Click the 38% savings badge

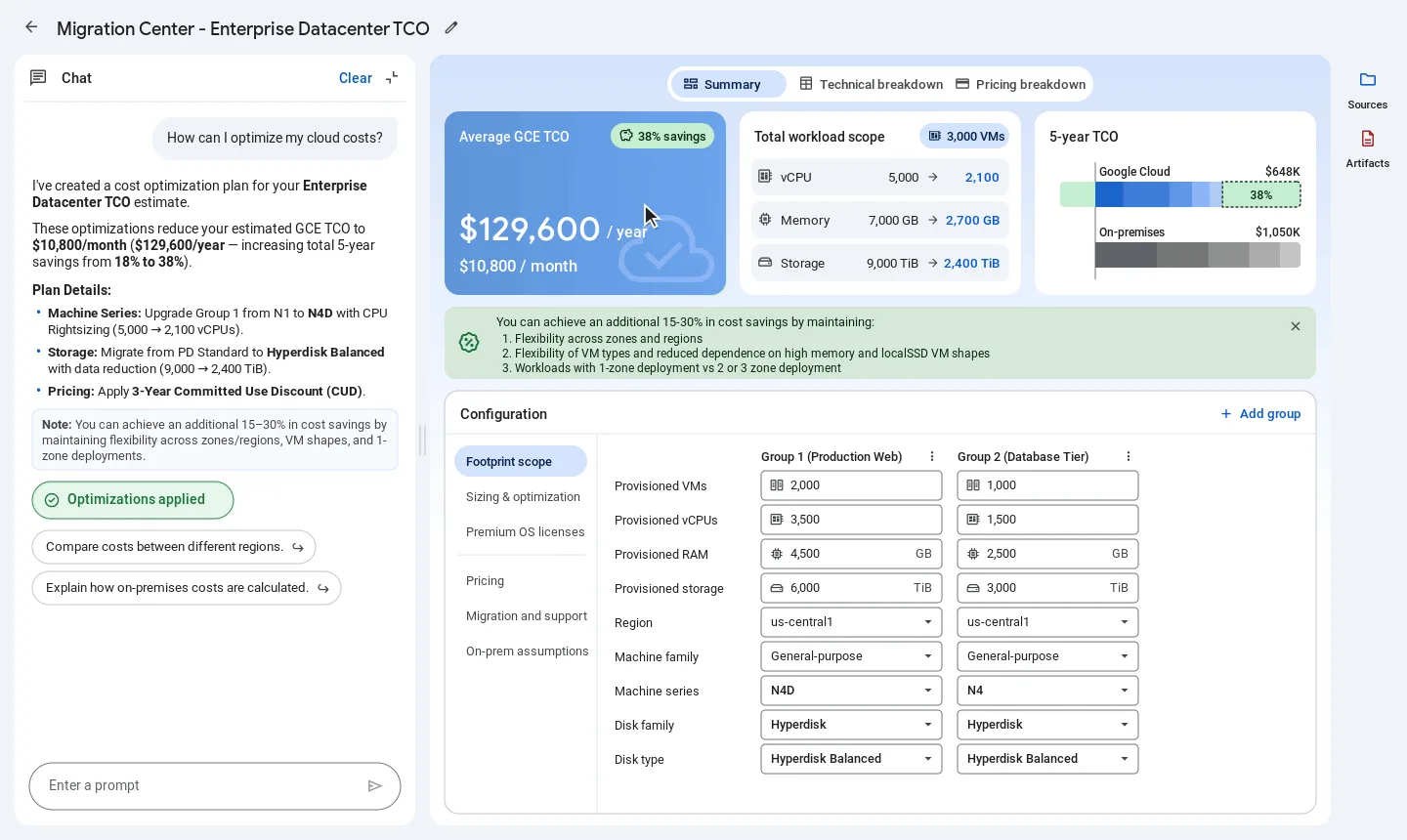pyautogui.click(x=662, y=136)
